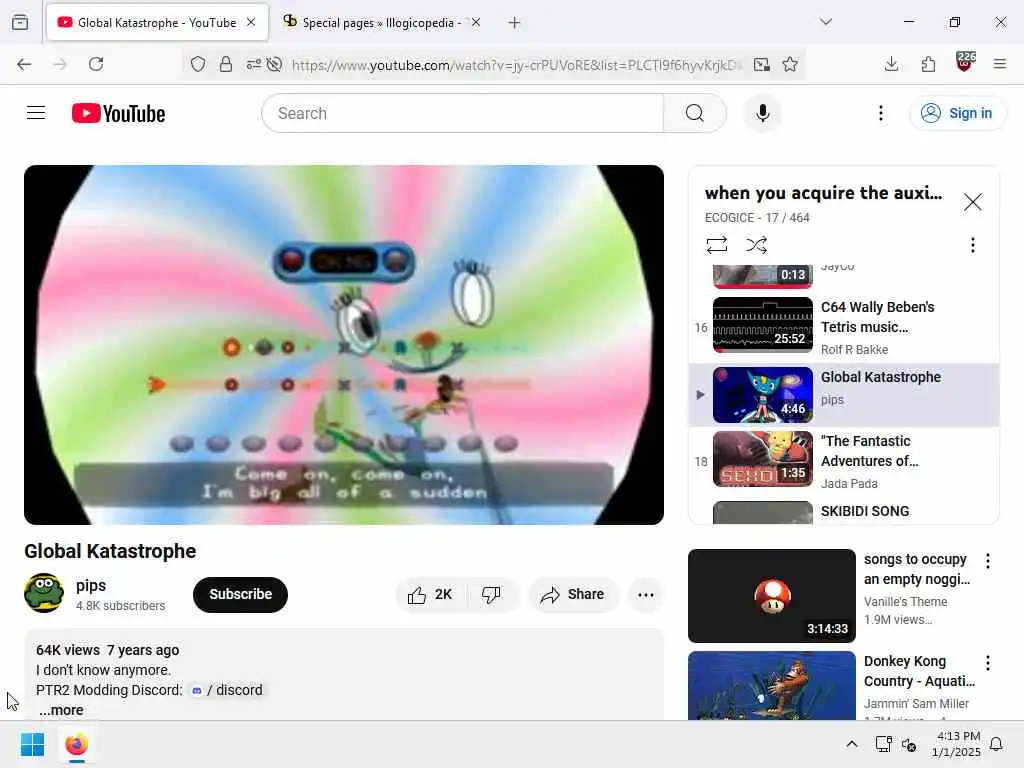Go back to the previous page

[24, 64]
